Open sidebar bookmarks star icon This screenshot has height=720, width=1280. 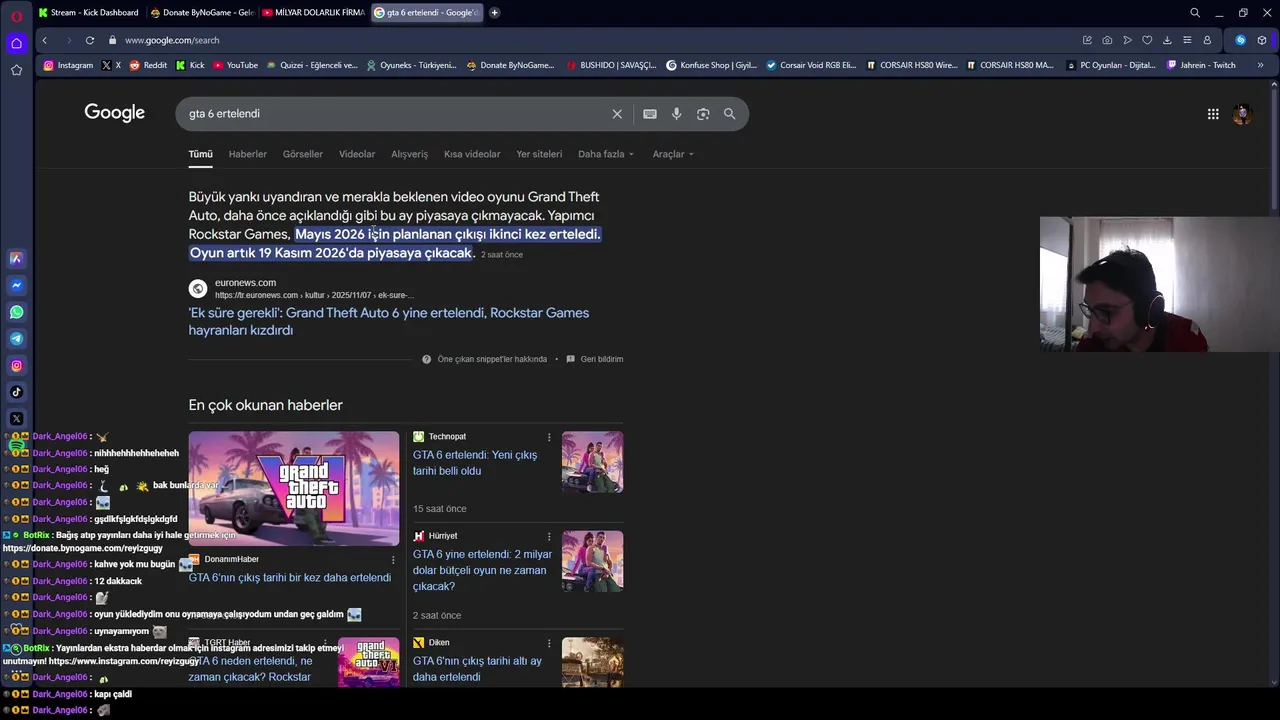[16, 70]
